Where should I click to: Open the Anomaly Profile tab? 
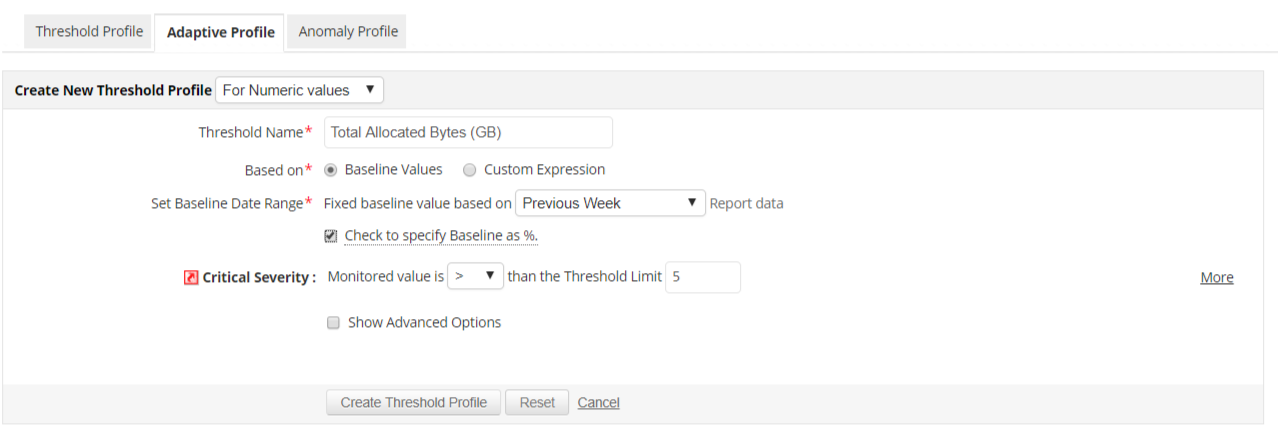[348, 31]
